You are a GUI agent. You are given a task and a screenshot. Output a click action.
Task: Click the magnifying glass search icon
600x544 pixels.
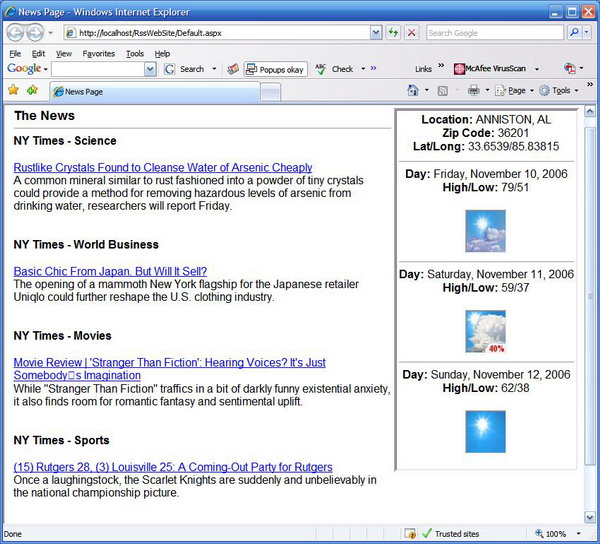pyautogui.click(x=574, y=33)
